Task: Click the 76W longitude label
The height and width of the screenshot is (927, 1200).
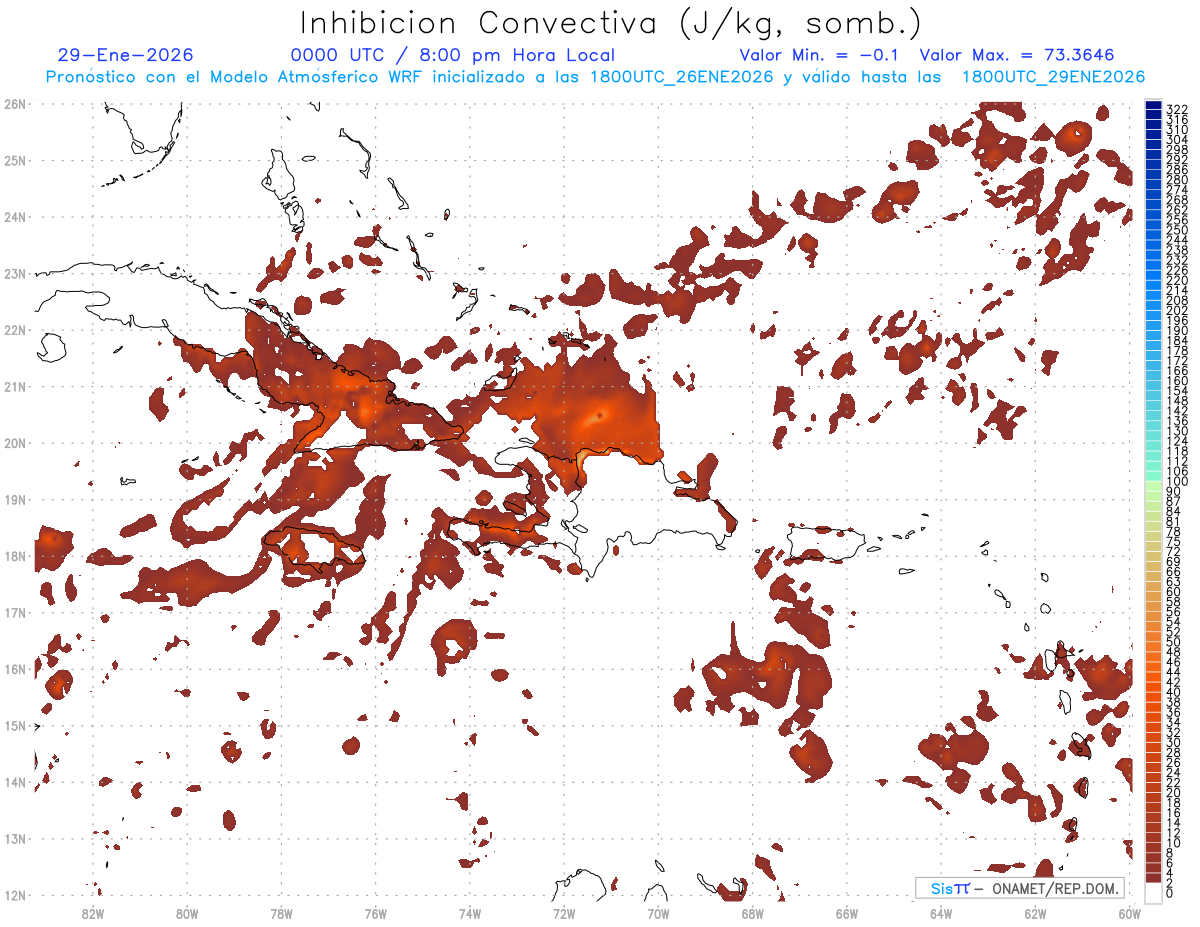Action: click(x=375, y=912)
